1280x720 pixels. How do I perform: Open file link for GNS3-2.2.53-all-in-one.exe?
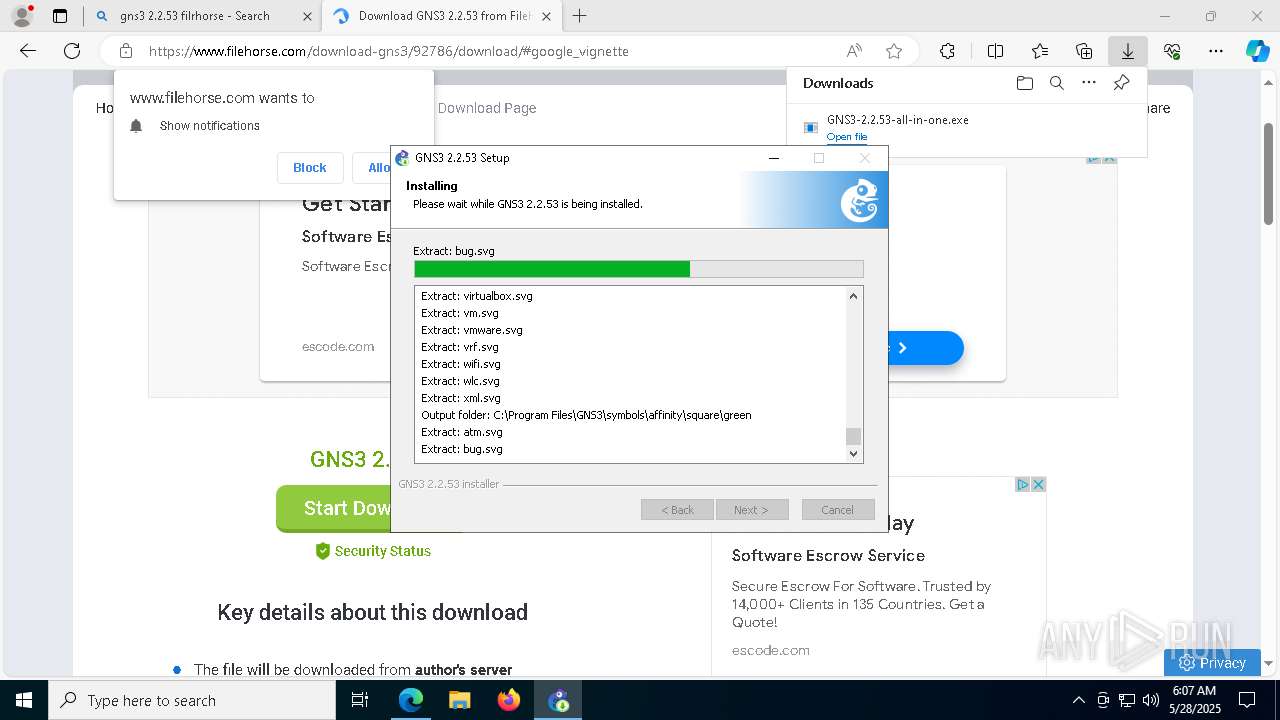coord(846,137)
